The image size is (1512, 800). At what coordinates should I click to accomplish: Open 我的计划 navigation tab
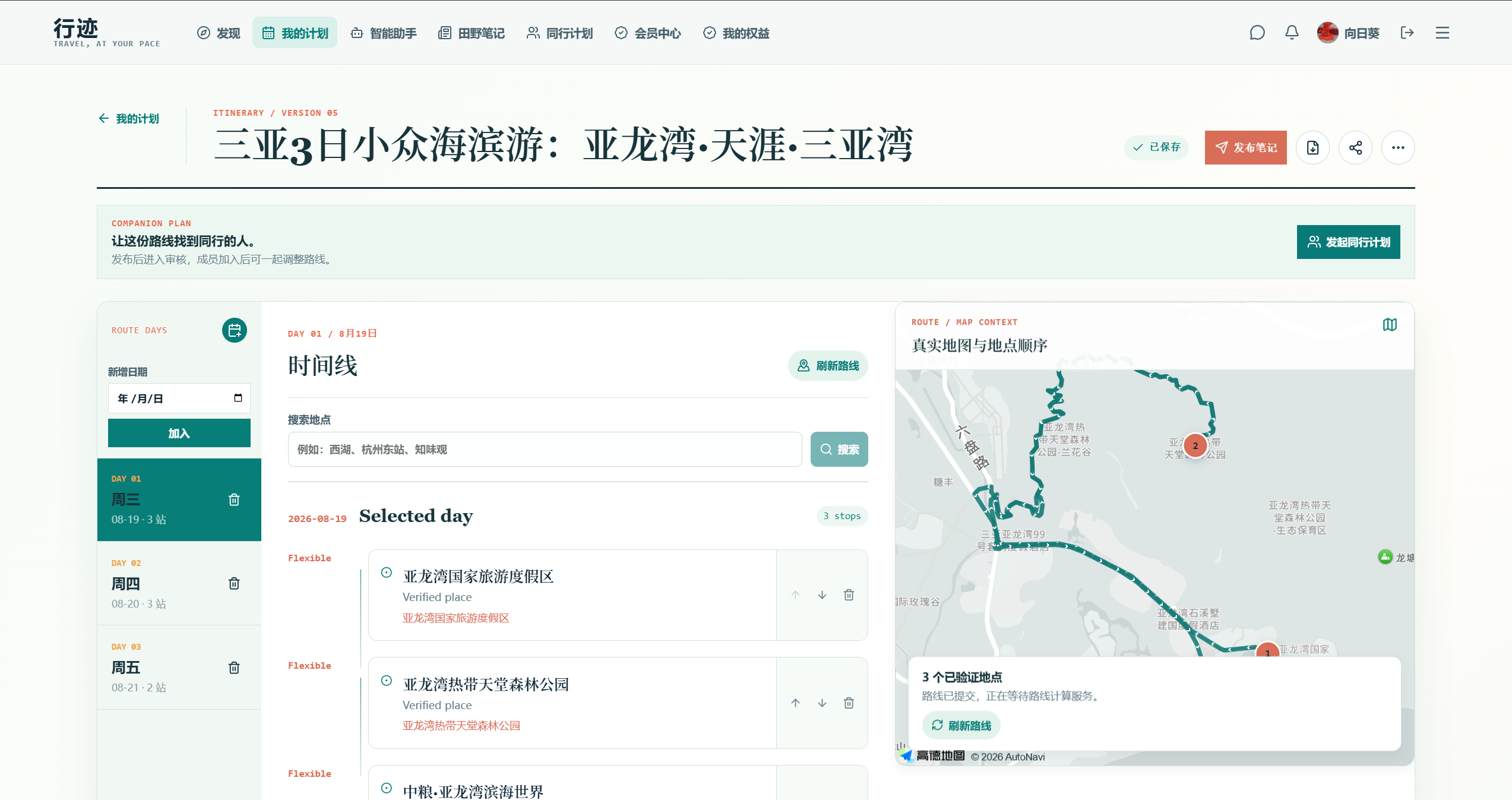pyautogui.click(x=295, y=33)
